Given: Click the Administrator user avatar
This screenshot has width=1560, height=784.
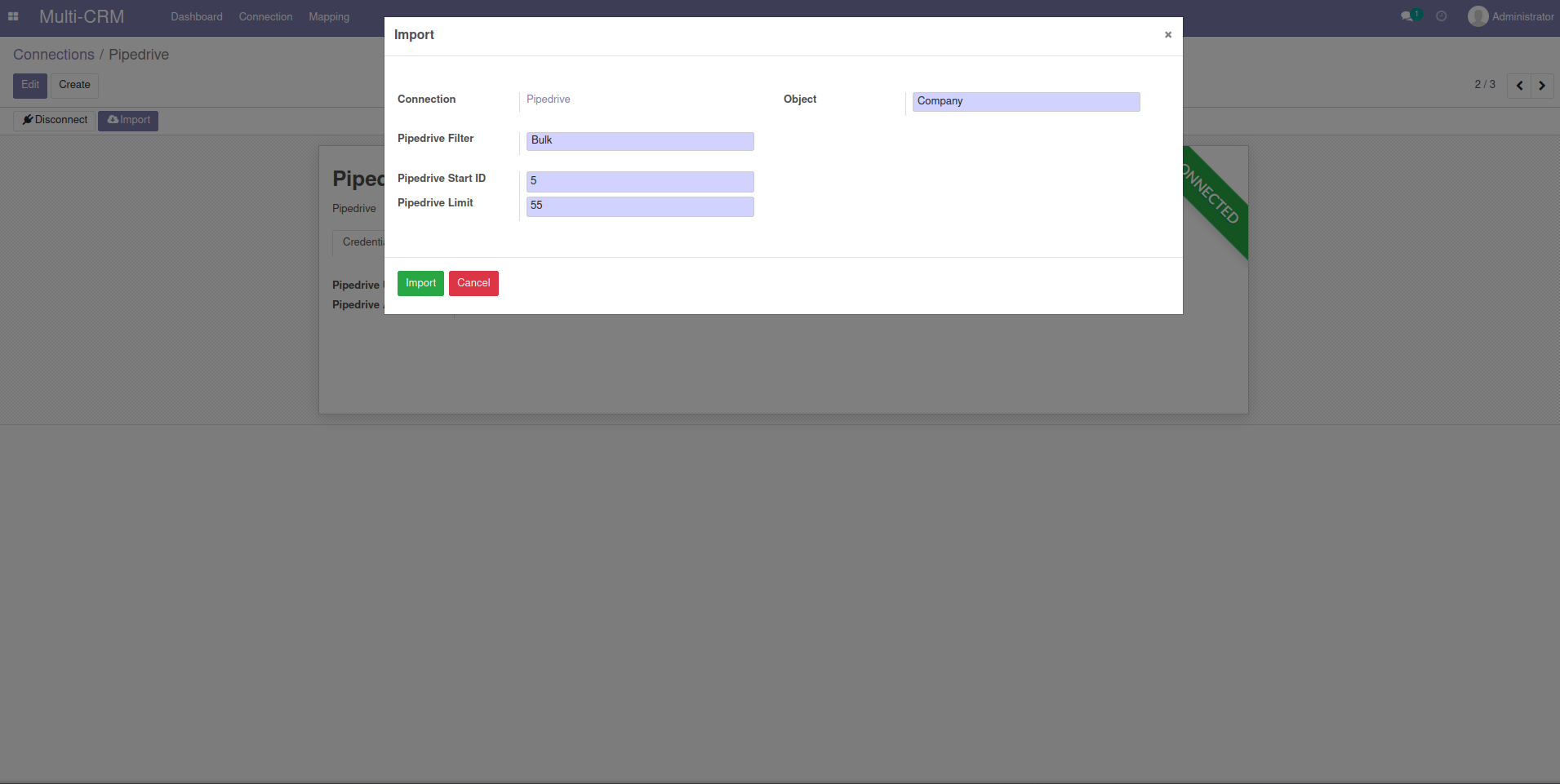Looking at the screenshot, I should point(1478,16).
